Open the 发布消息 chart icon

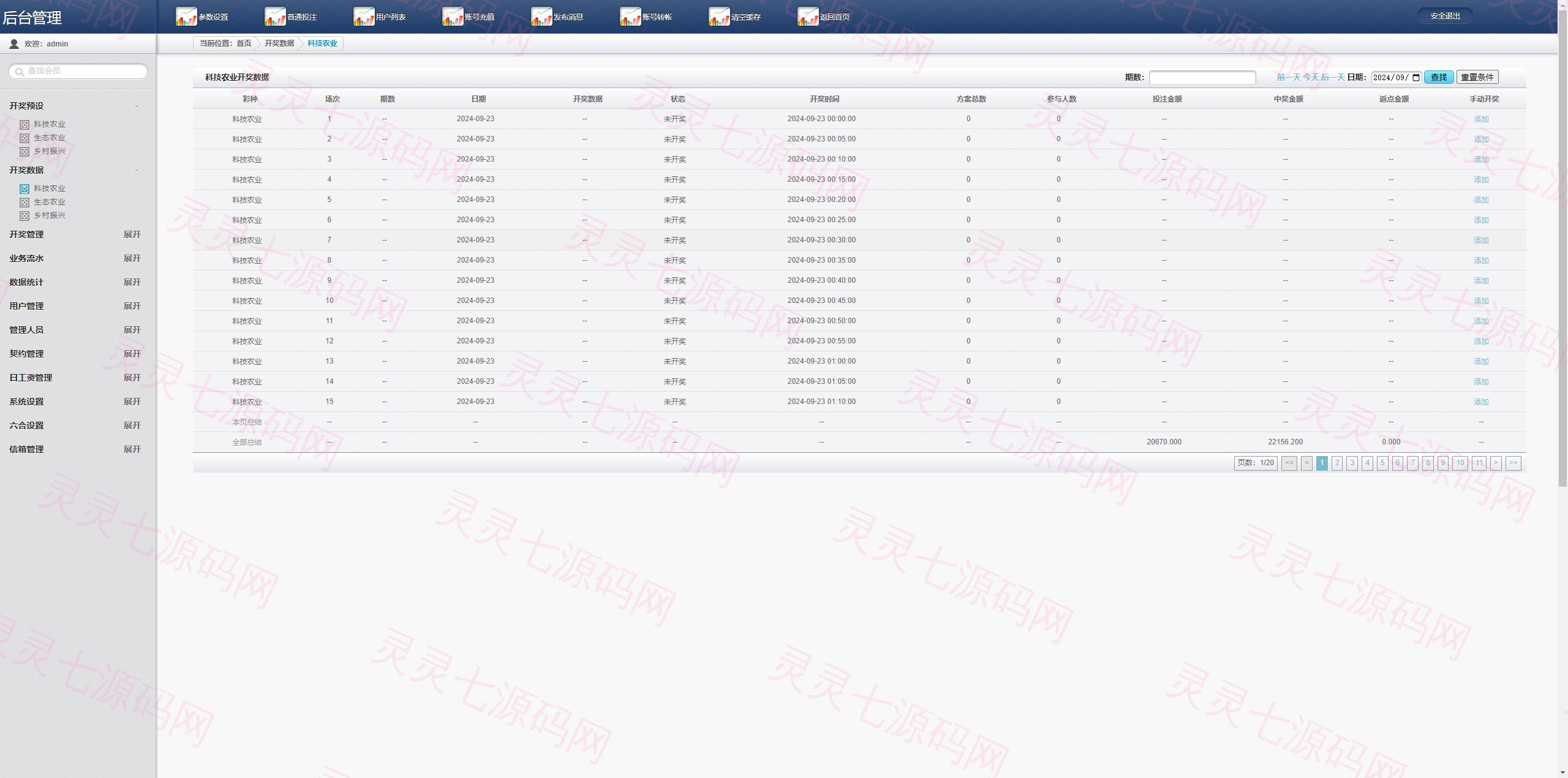(541, 17)
